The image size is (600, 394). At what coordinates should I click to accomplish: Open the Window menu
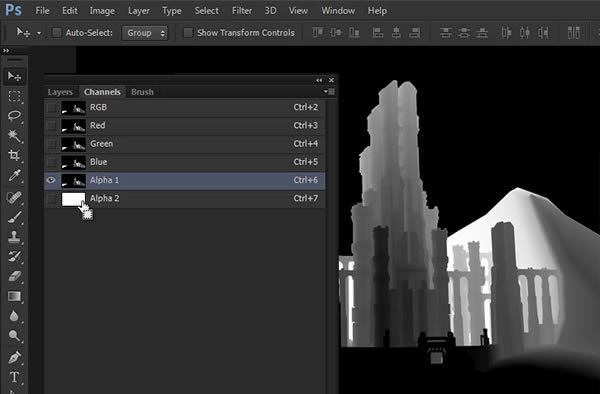pyautogui.click(x=338, y=11)
